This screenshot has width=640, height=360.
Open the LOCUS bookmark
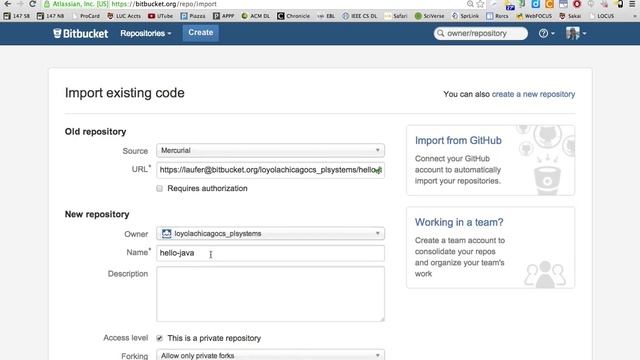tap(602, 16)
